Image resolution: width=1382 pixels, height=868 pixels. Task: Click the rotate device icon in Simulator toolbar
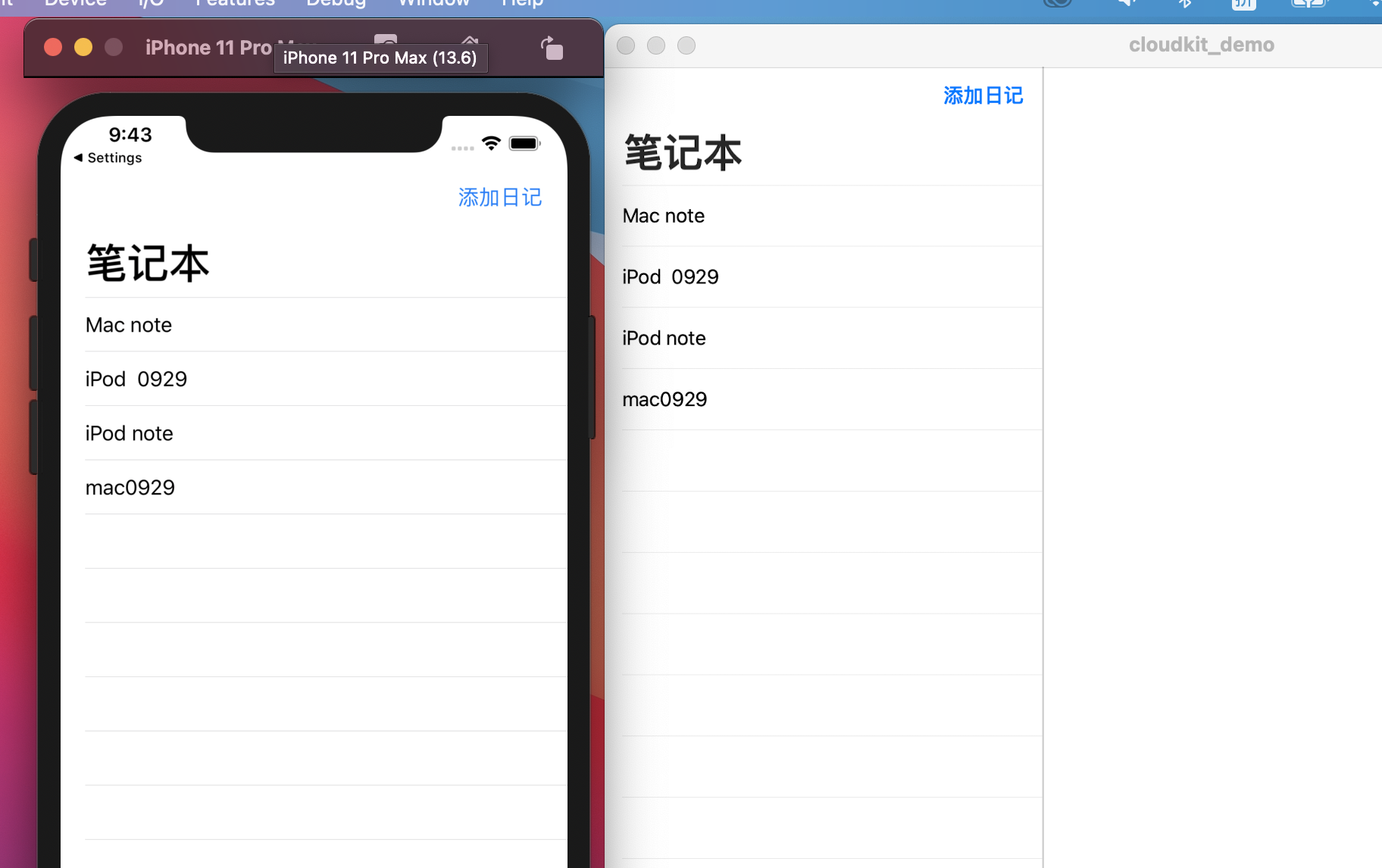pos(552,48)
